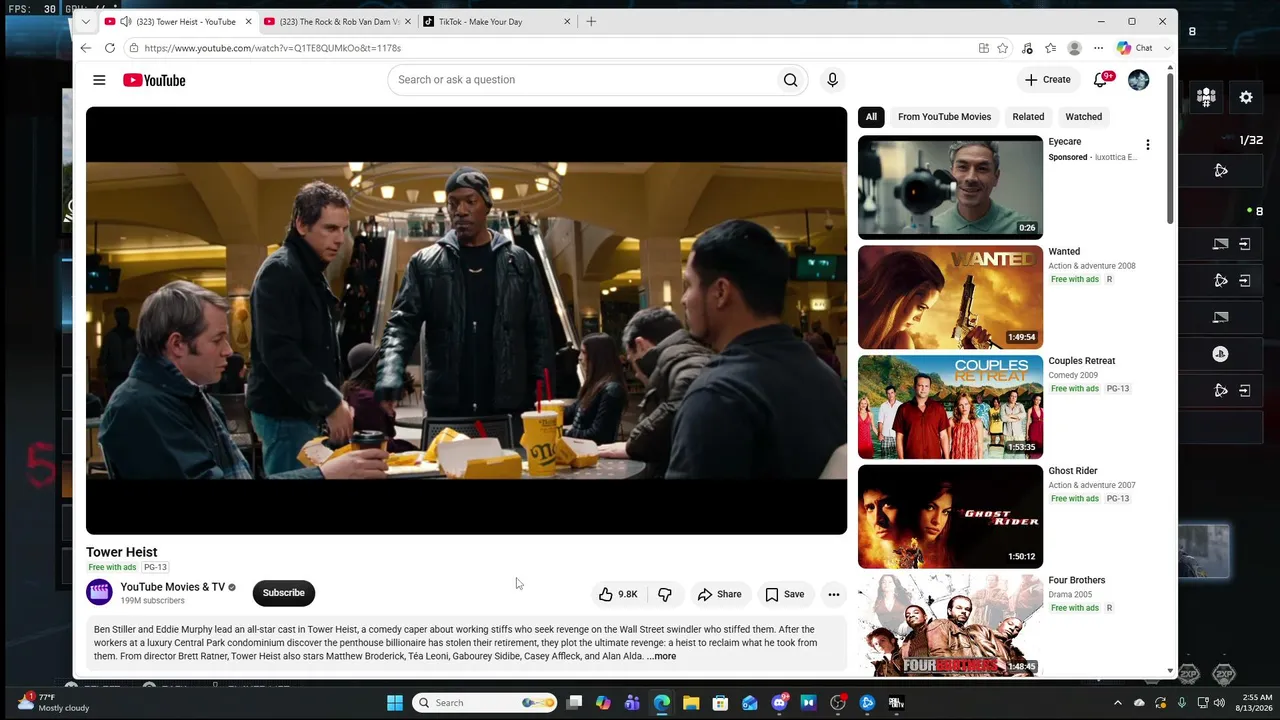The width and height of the screenshot is (1280, 720).
Task: Open the Couples Retreat movie thumbnail
Action: point(950,407)
